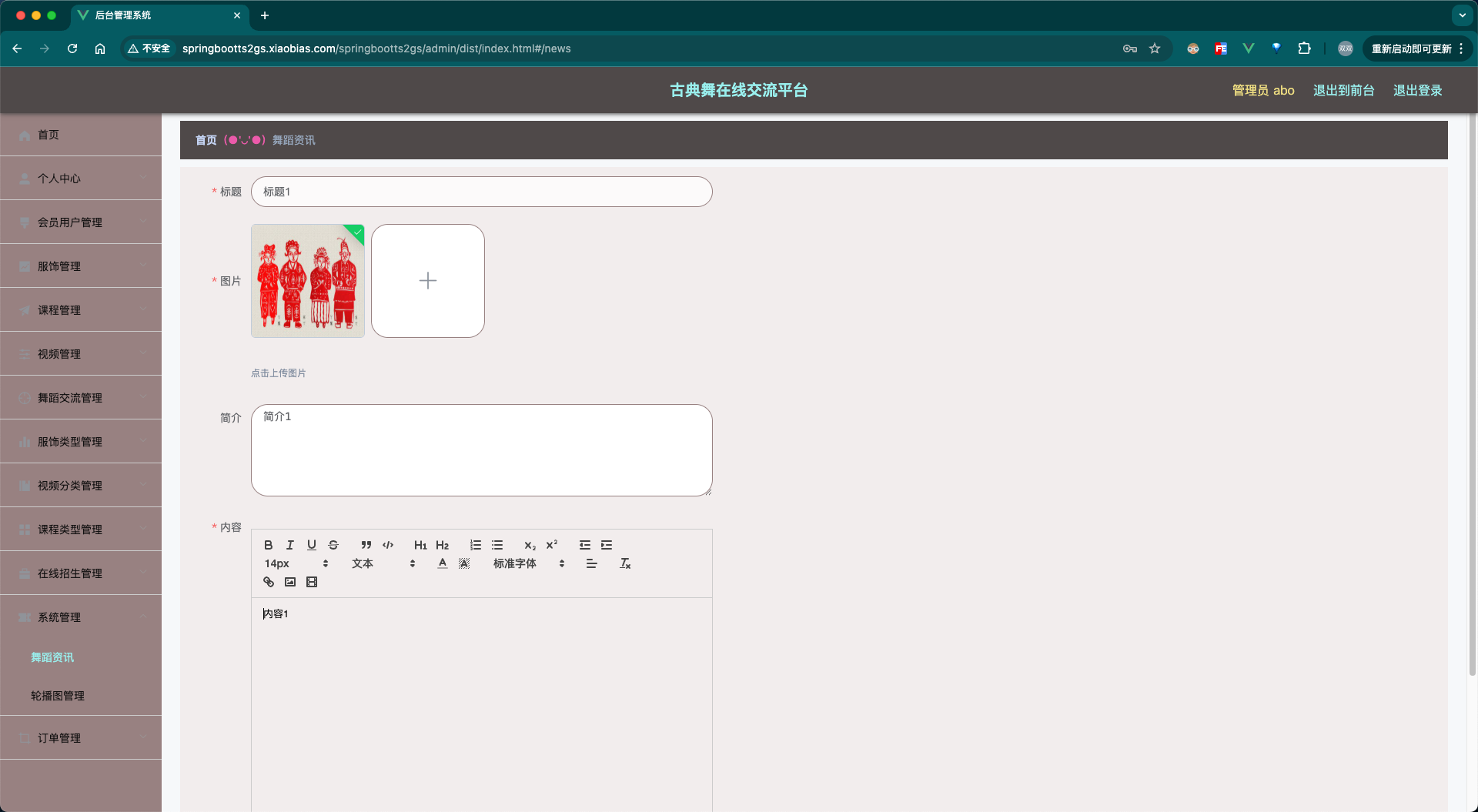This screenshot has height=812, width=1478.
Task: Bookmark this page with the star icon
Action: click(1155, 48)
